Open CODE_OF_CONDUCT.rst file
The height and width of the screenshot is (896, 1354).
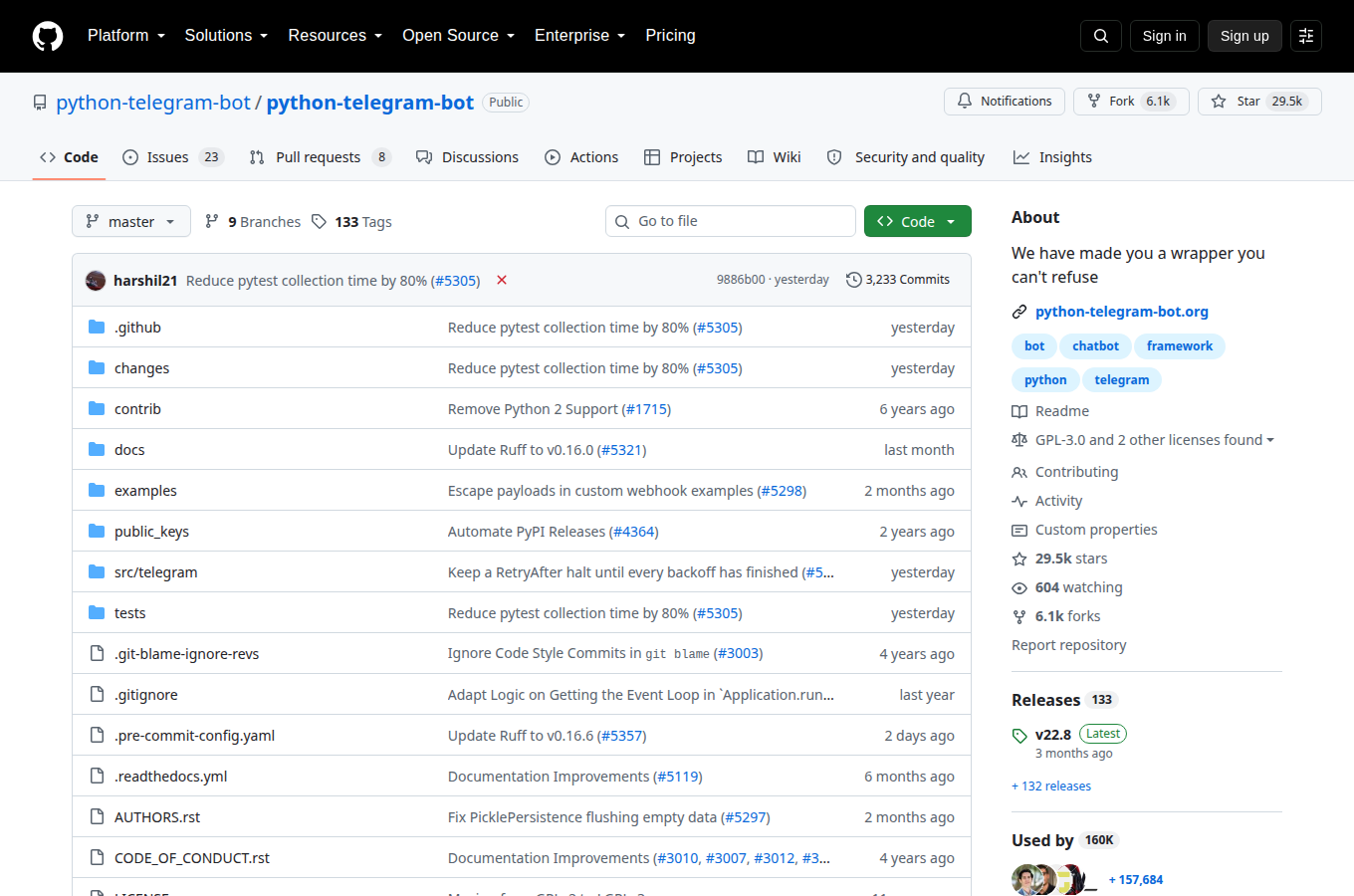coord(192,858)
